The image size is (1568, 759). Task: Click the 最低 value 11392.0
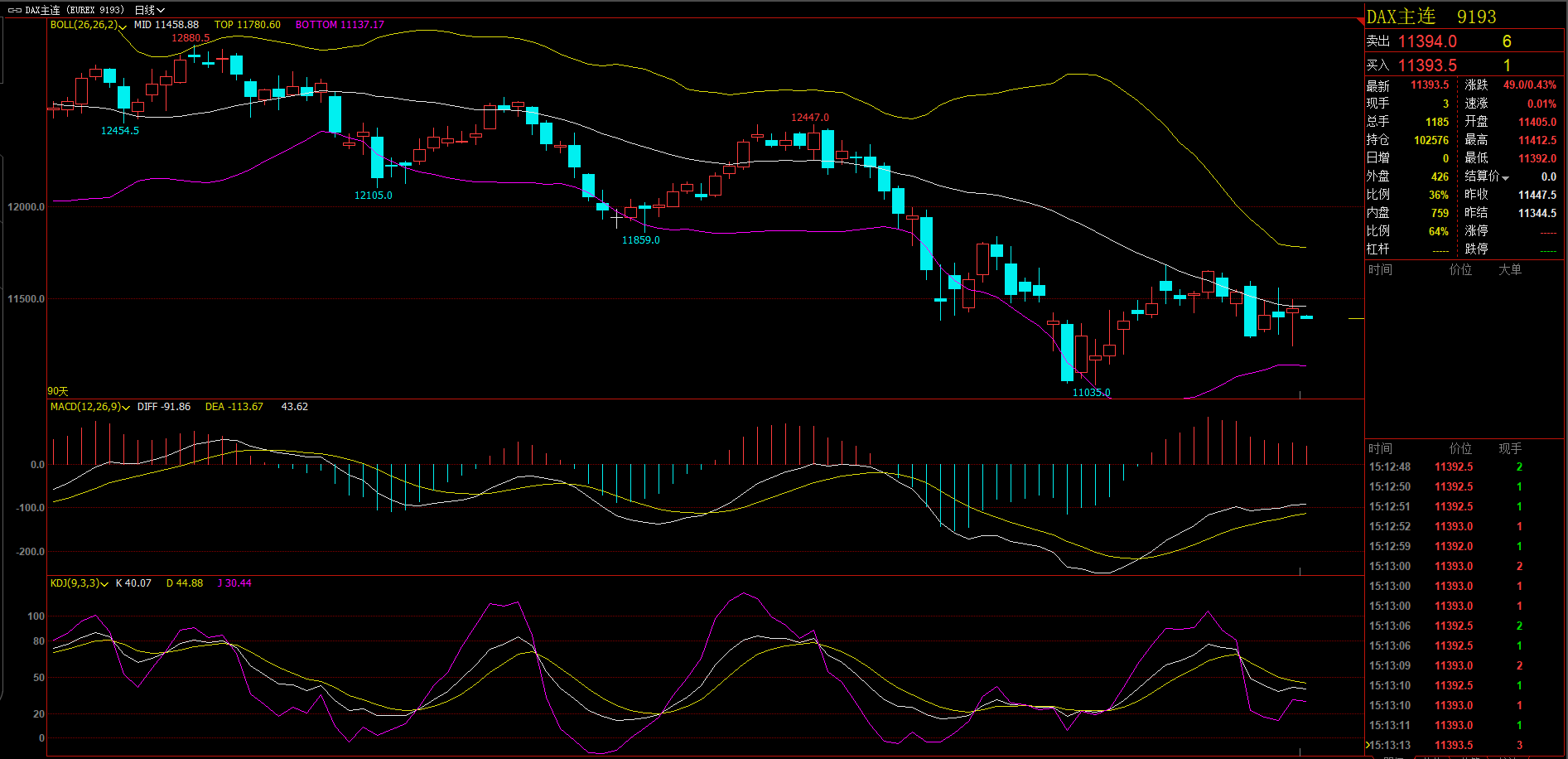[x=1537, y=158]
